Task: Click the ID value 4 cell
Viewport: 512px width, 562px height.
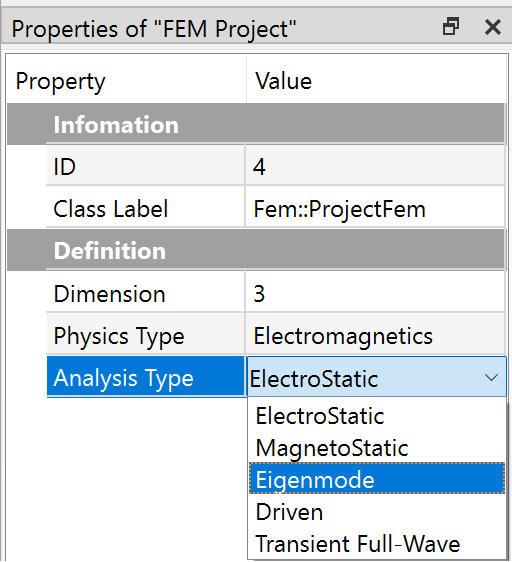Action: tap(375, 166)
